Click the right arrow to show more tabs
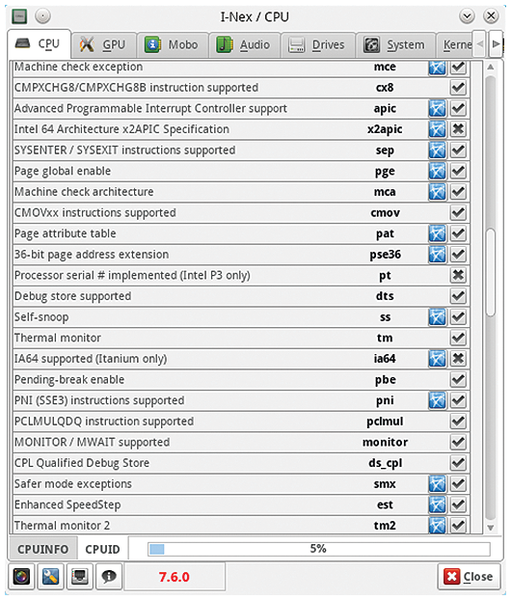Screen dimensions: 511x600 496,44
